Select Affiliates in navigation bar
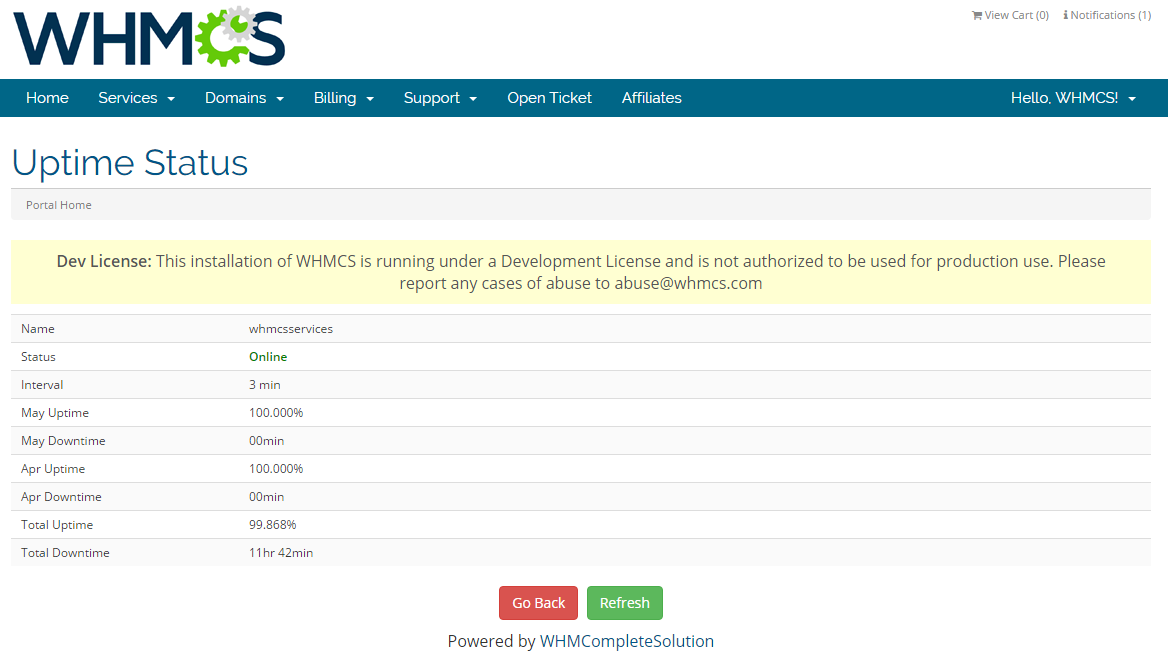This screenshot has height=662, width=1168. [652, 98]
